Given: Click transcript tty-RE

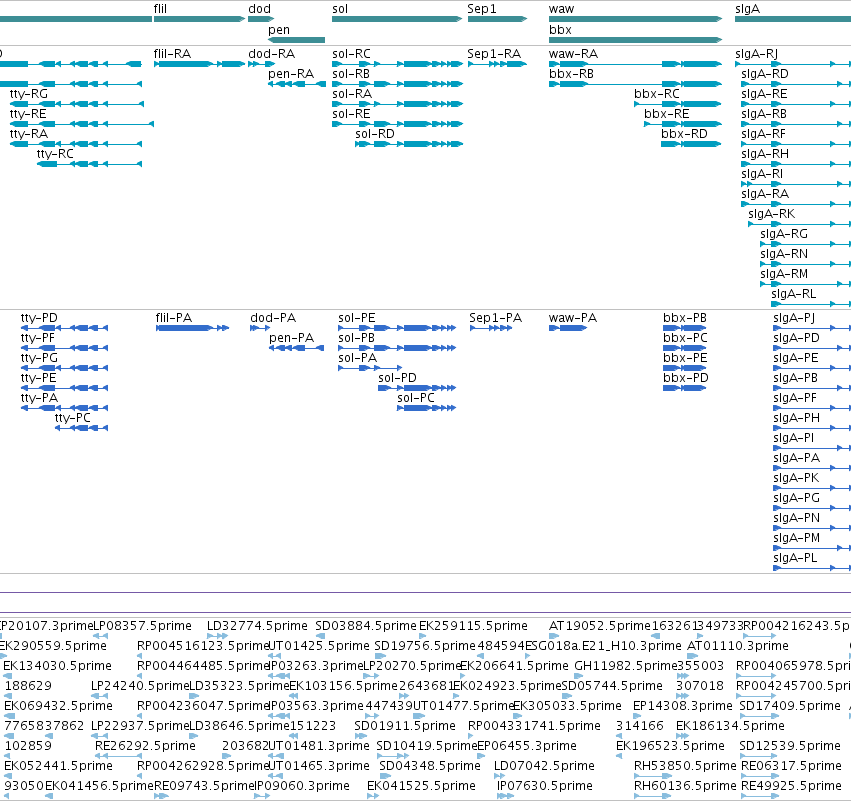Looking at the screenshot, I should [81, 124].
